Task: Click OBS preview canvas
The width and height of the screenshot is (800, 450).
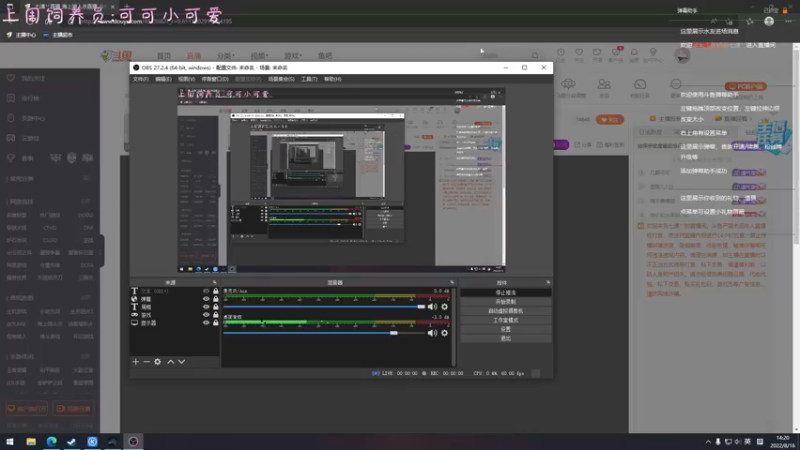Action: pos(341,181)
